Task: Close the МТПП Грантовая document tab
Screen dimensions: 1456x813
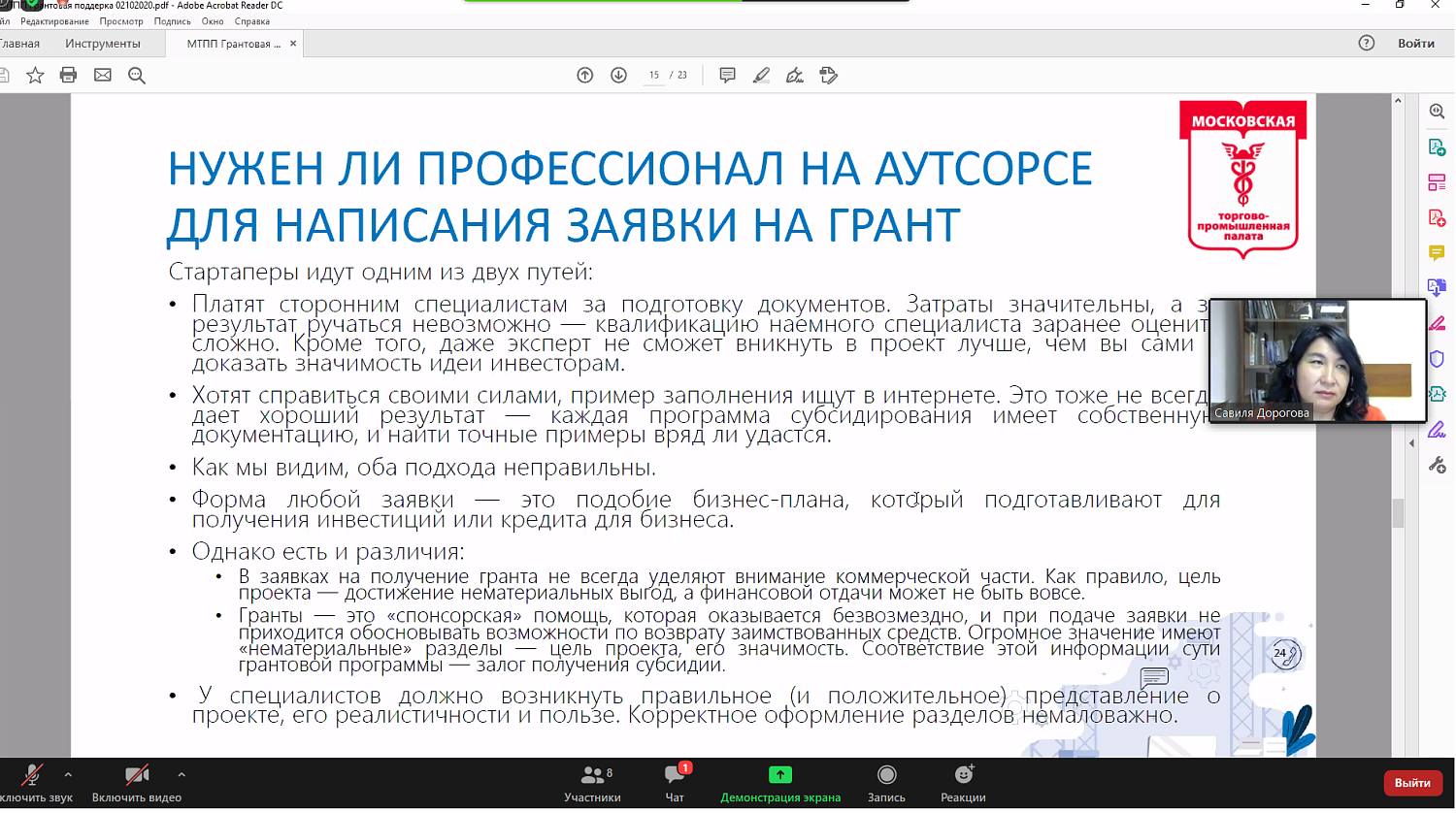Action: pos(293,44)
